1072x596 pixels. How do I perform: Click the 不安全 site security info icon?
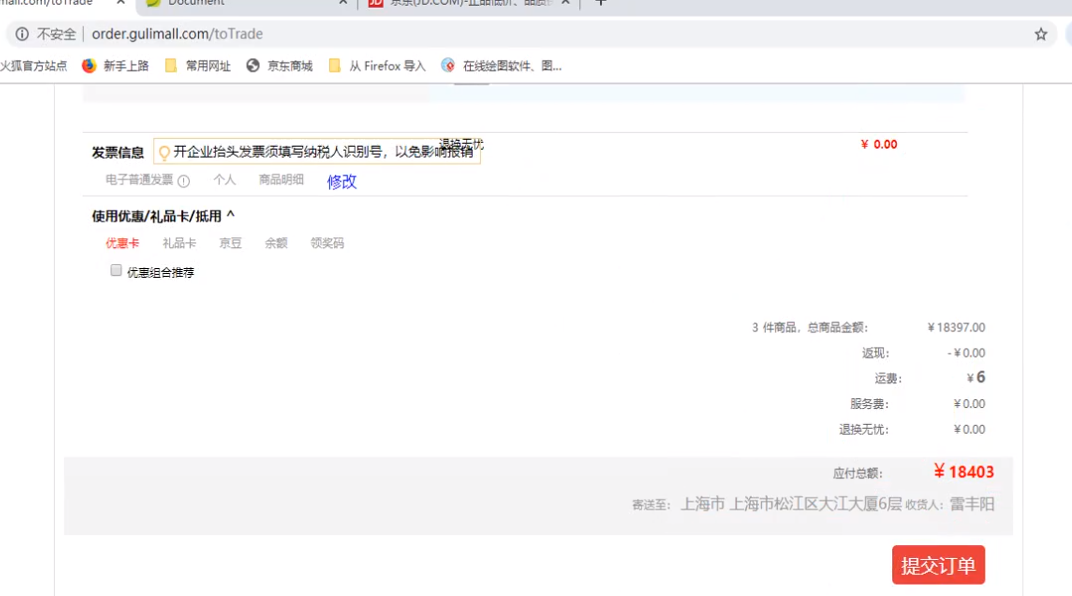(x=22, y=34)
